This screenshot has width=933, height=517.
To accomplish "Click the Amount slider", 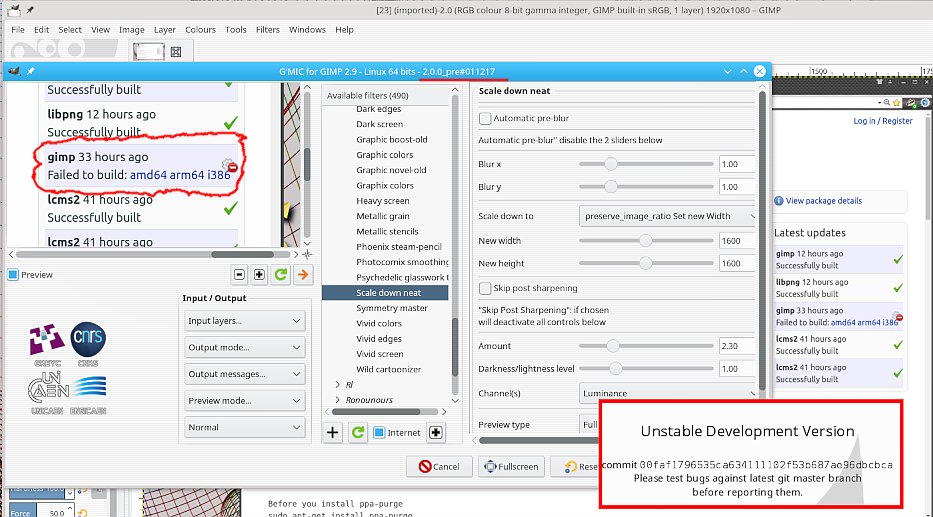I will click(646, 346).
